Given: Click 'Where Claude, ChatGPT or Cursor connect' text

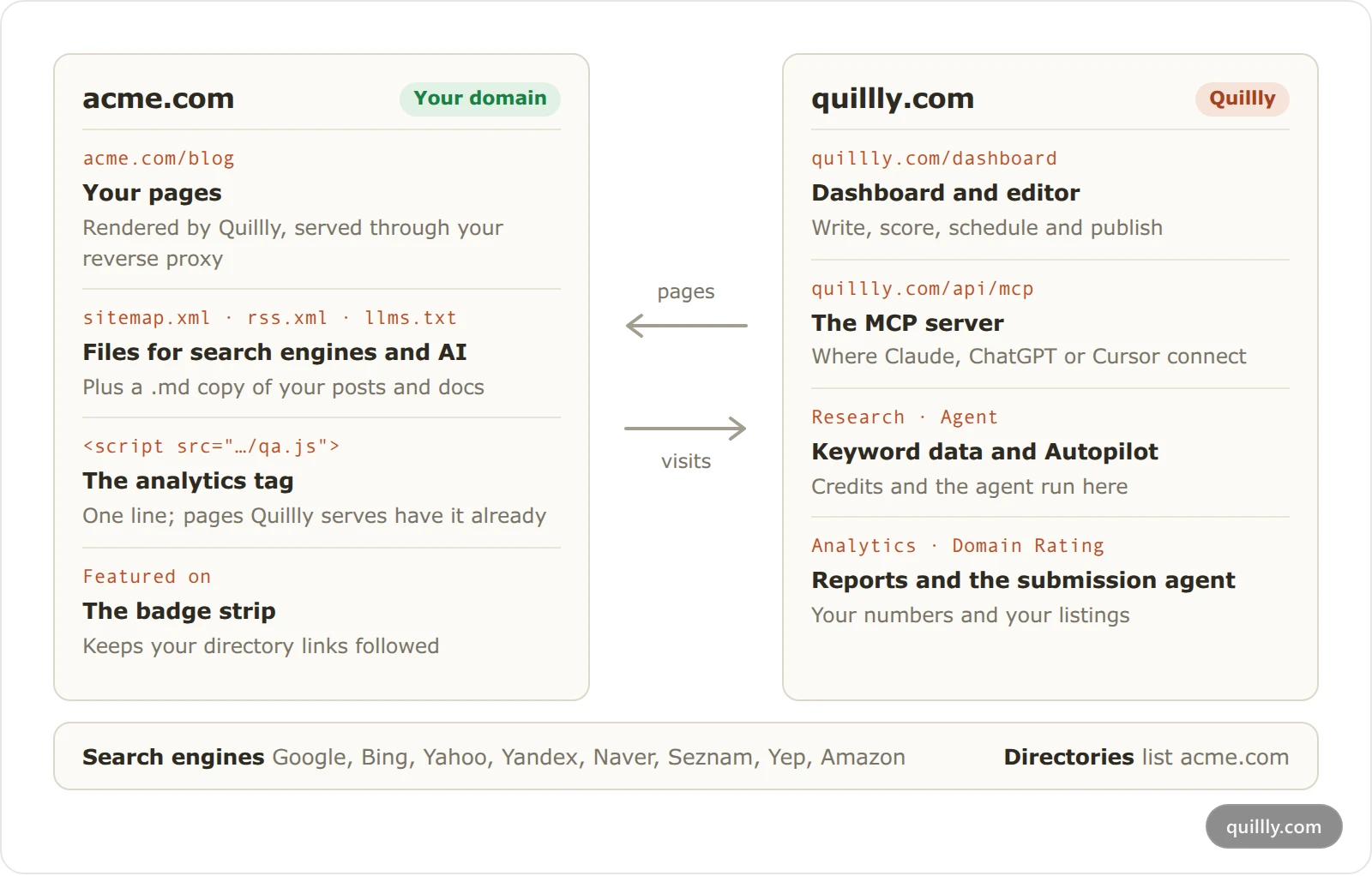Looking at the screenshot, I should tap(1029, 357).
